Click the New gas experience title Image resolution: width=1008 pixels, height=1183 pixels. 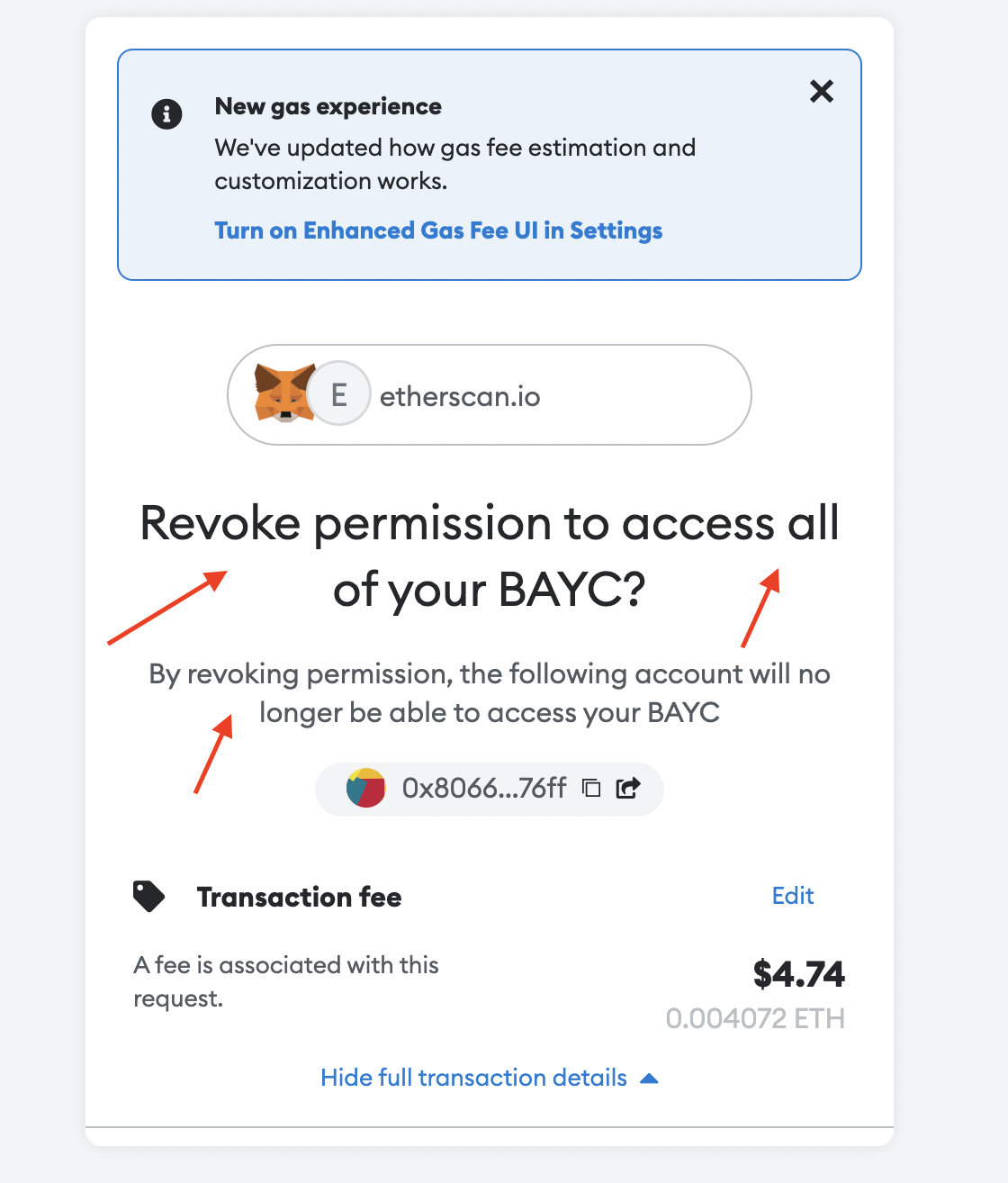pyautogui.click(x=328, y=107)
